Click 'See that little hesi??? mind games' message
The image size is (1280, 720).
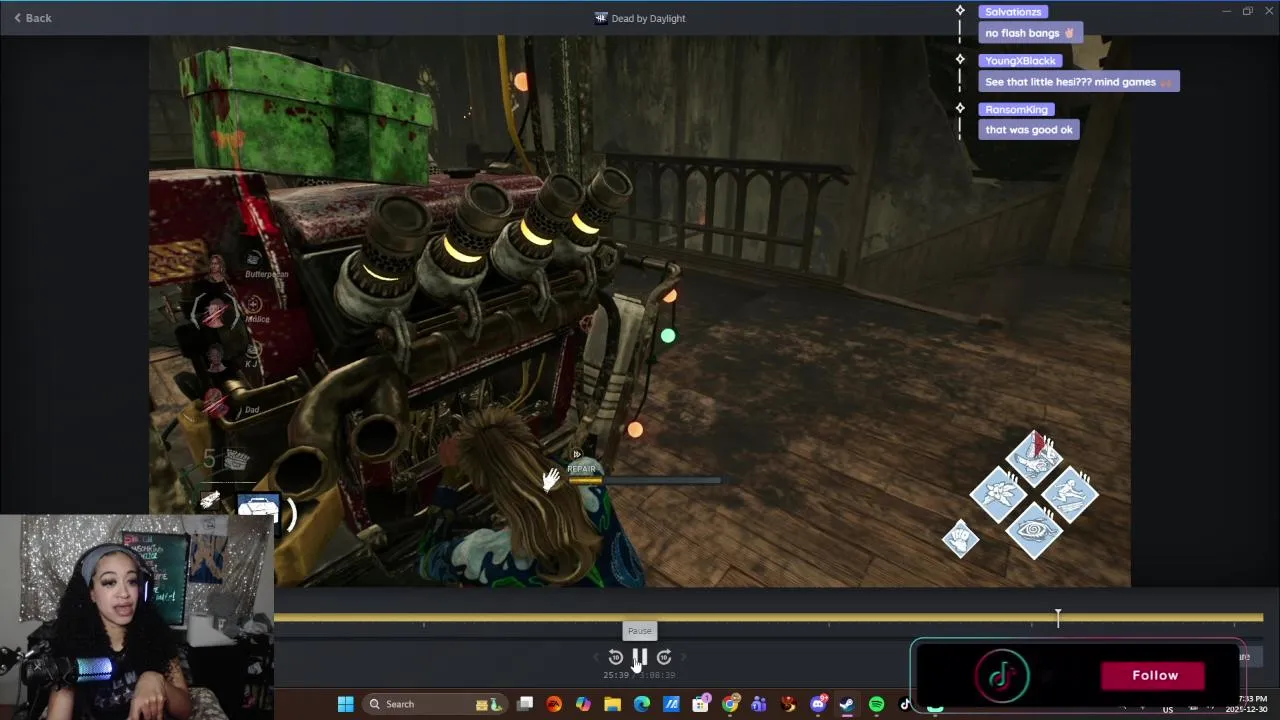(x=1079, y=82)
